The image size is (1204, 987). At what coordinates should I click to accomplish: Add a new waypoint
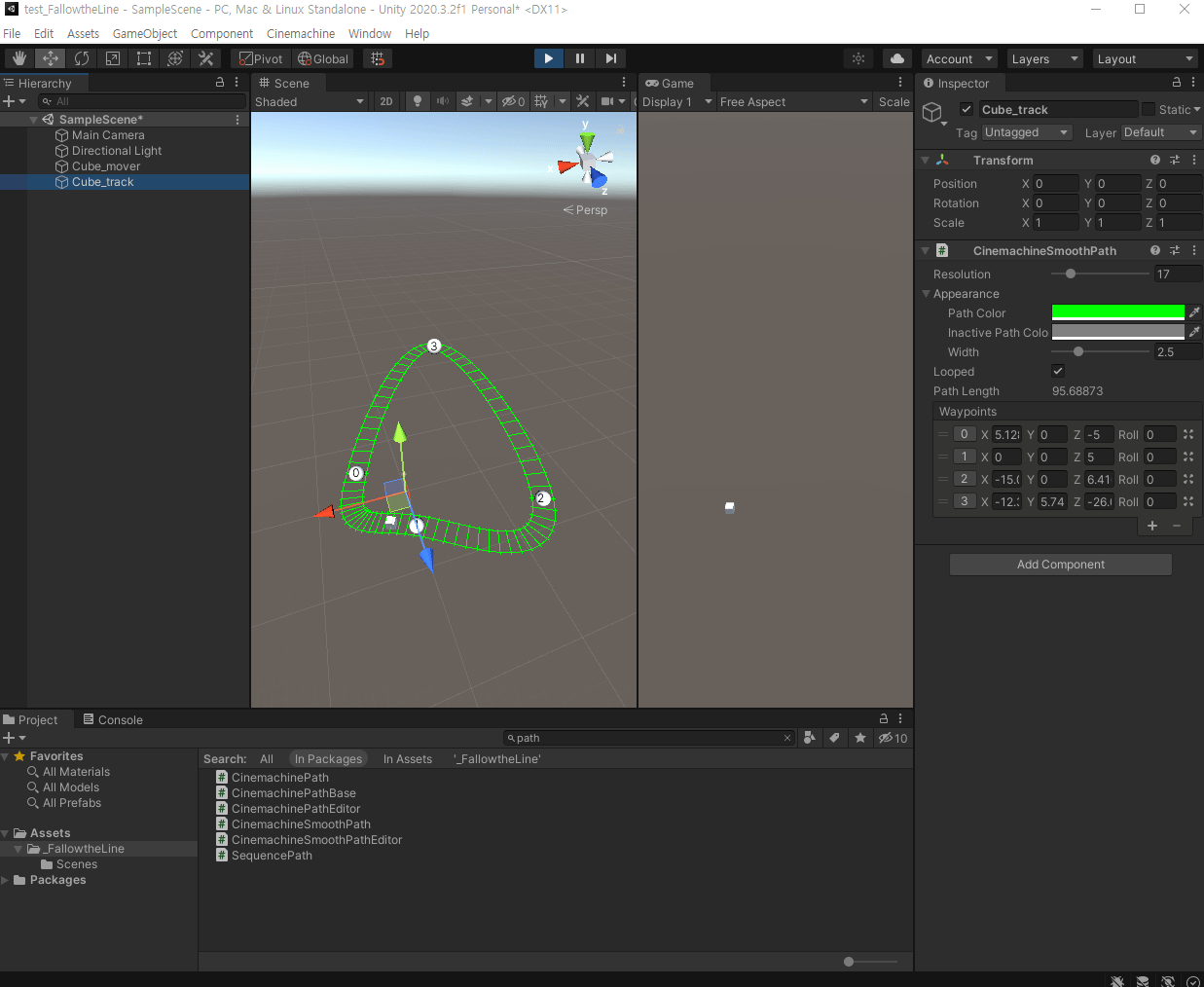pyautogui.click(x=1152, y=526)
